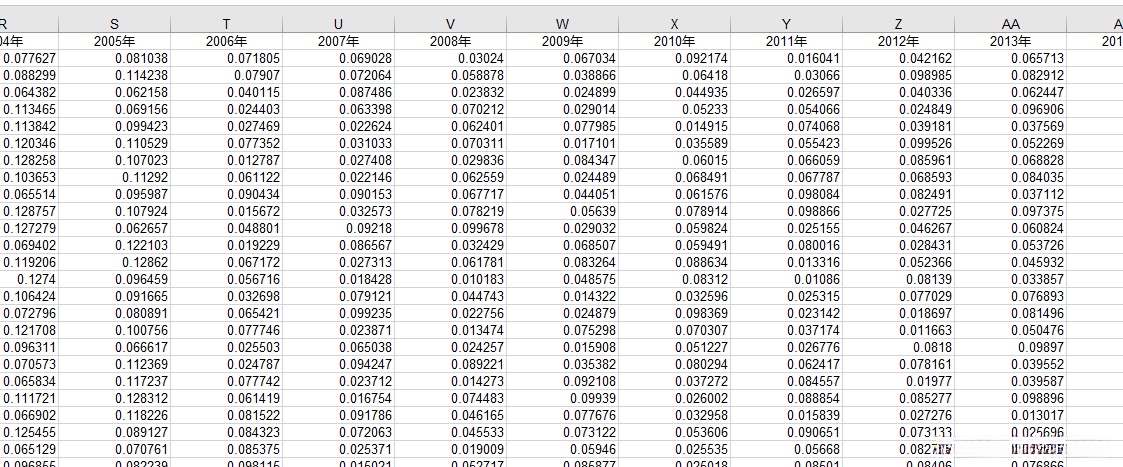Select column U header

(x=338, y=24)
